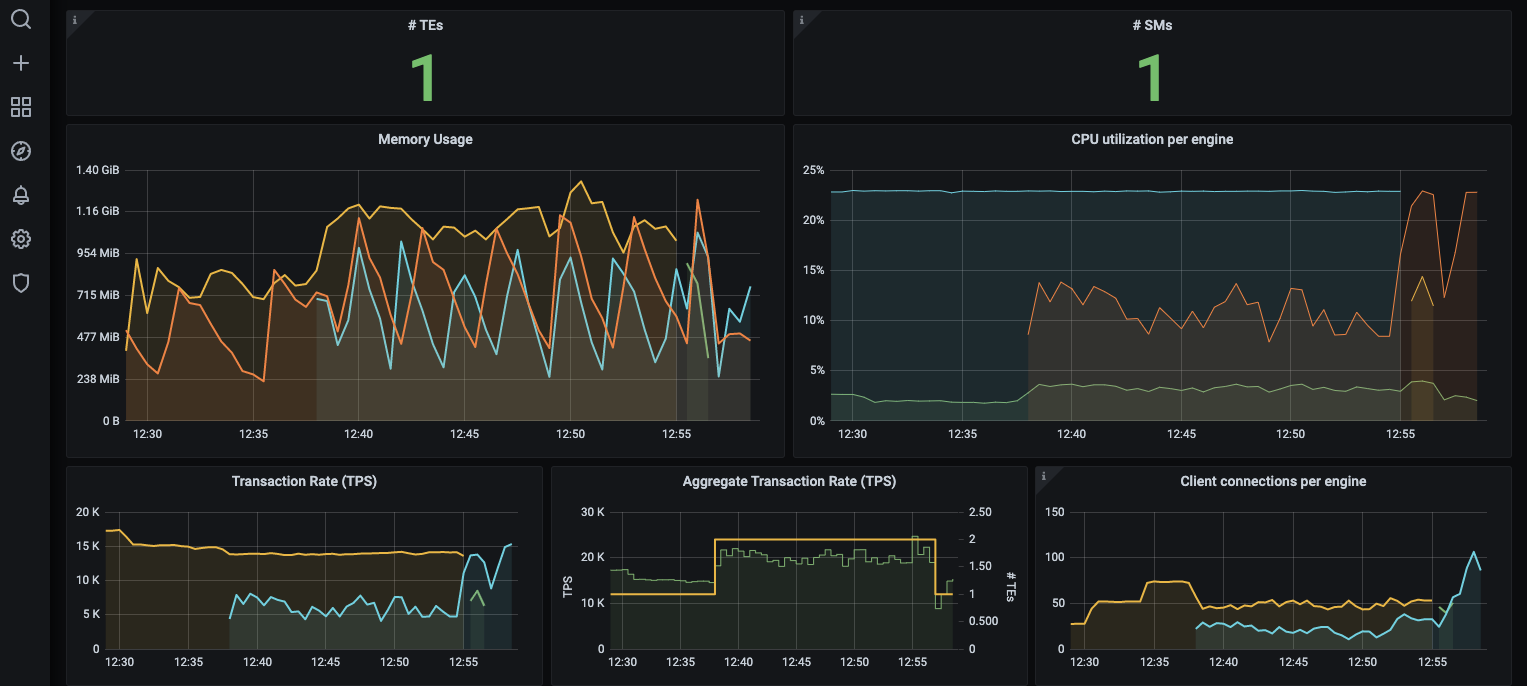
Task: Open the Memory Usage panel title menu
Action: click(x=425, y=140)
